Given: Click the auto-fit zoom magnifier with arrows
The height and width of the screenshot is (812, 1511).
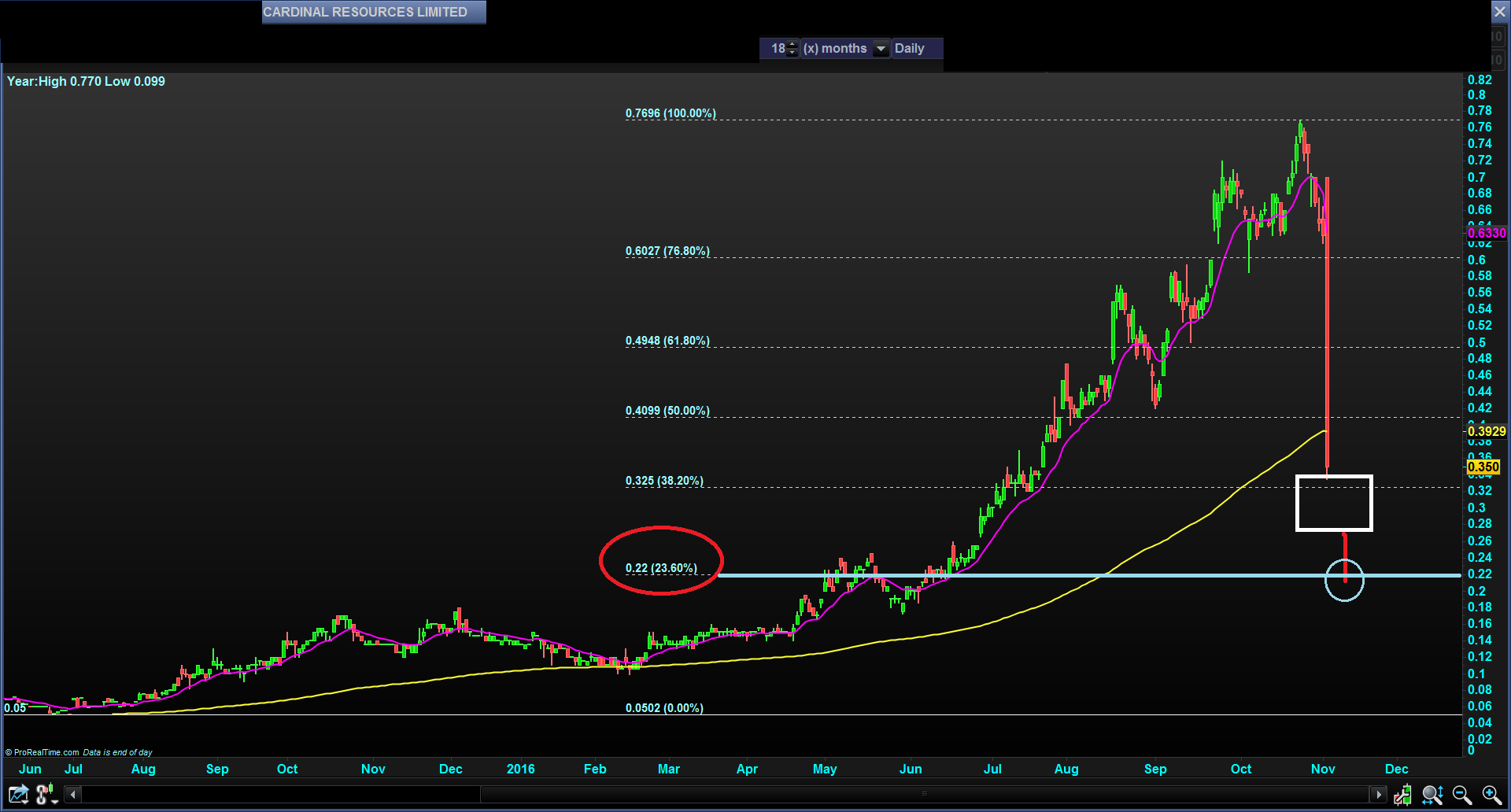Looking at the screenshot, I should 1432,795.
